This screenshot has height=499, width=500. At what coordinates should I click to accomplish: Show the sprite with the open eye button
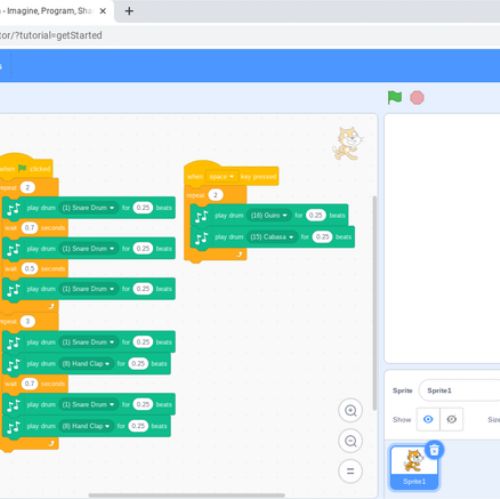pyautogui.click(x=428, y=419)
